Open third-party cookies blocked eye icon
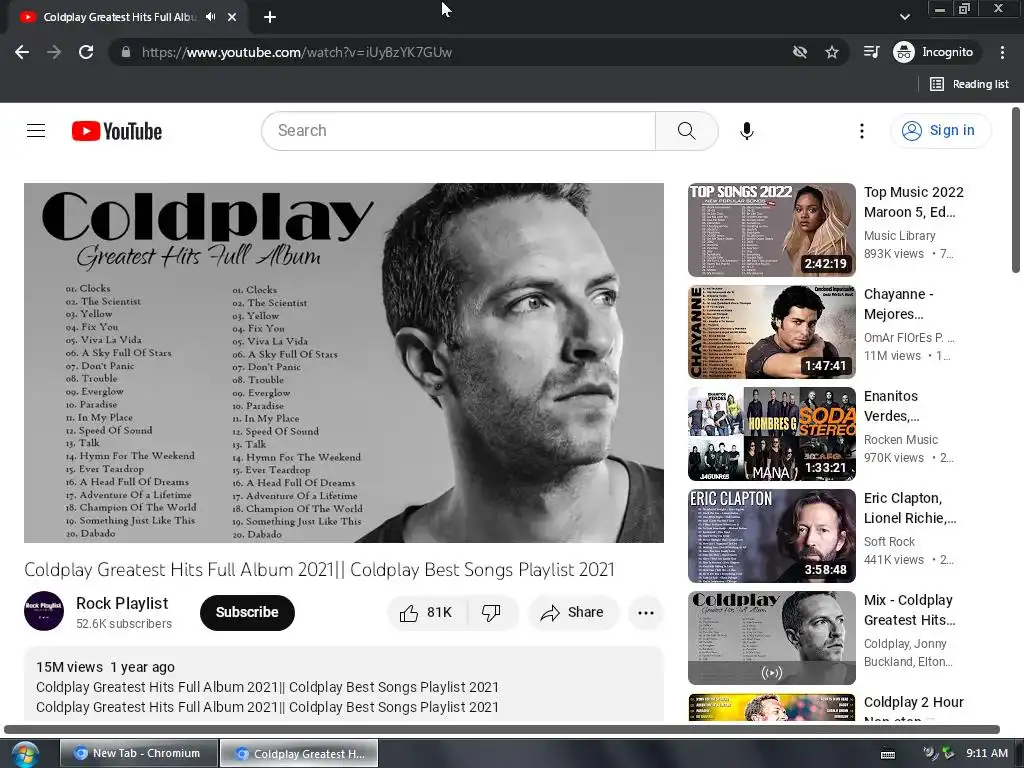 [x=799, y=52]
